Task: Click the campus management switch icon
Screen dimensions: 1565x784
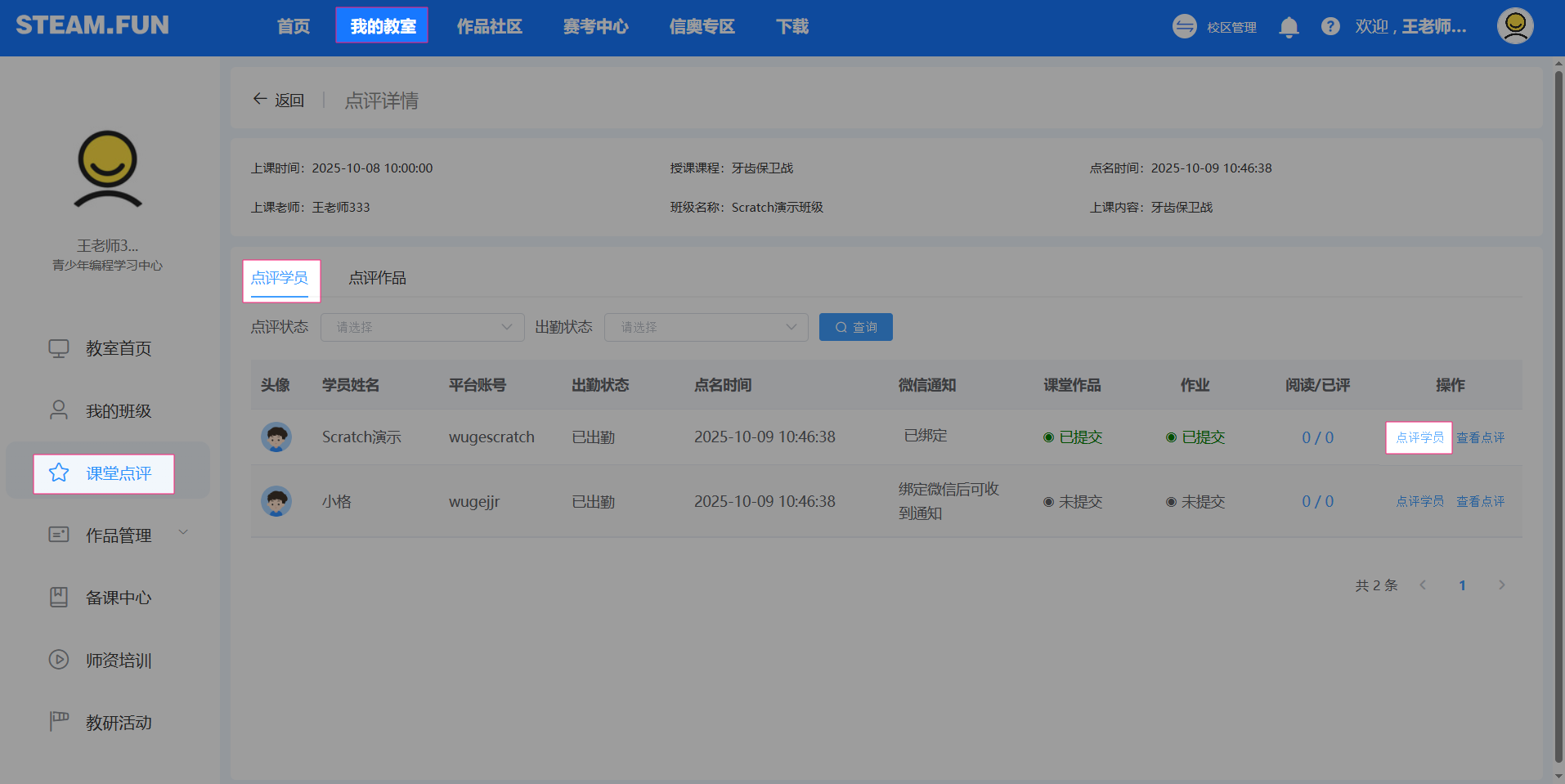Action: click(x=1184, y=27)
